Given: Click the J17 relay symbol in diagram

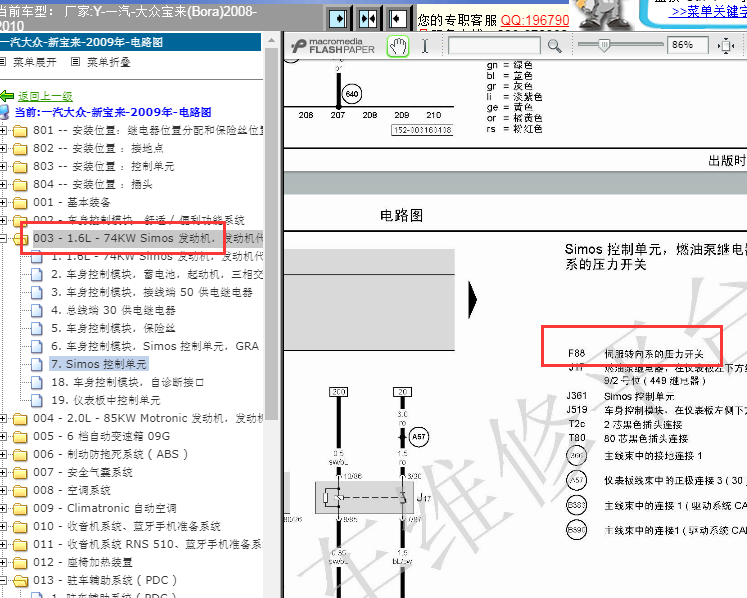Looking at the screenshot, I should tap(364, 497).
